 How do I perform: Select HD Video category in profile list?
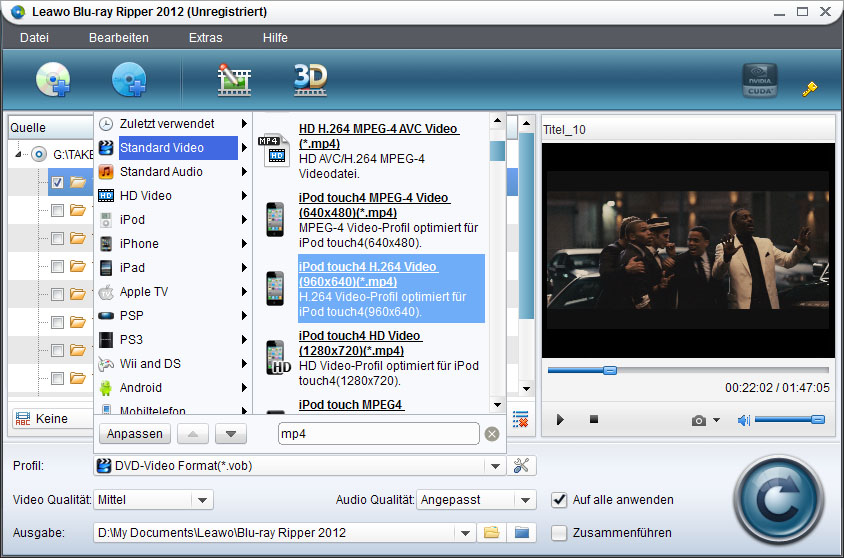pos(146,196)
